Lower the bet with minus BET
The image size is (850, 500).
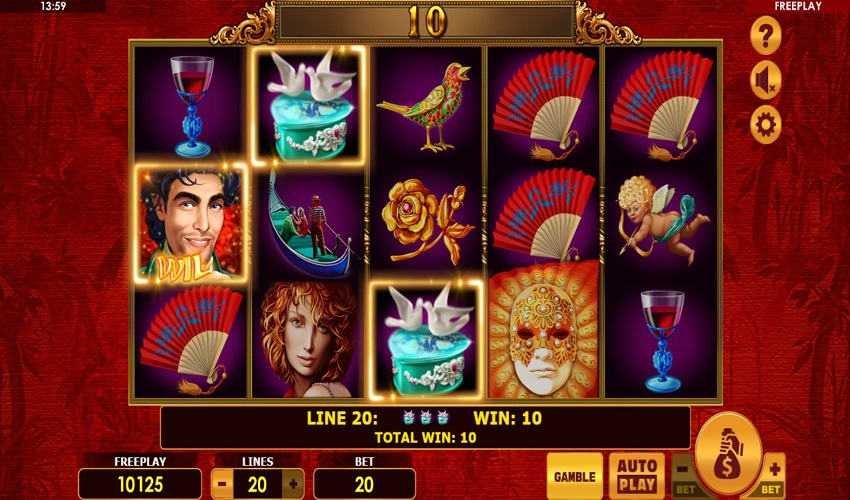pyautogui.click(x=684, y=477)
